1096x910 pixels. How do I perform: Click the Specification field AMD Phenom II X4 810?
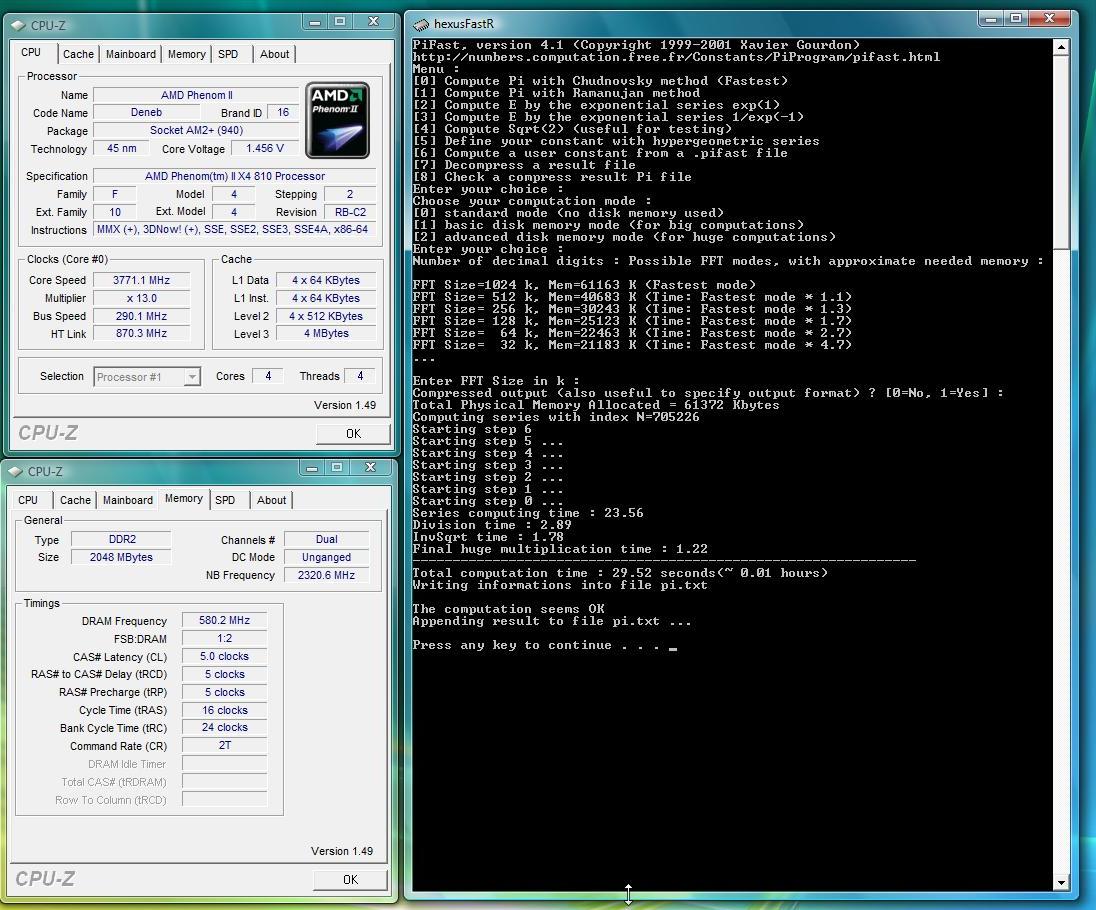point(235,176)
